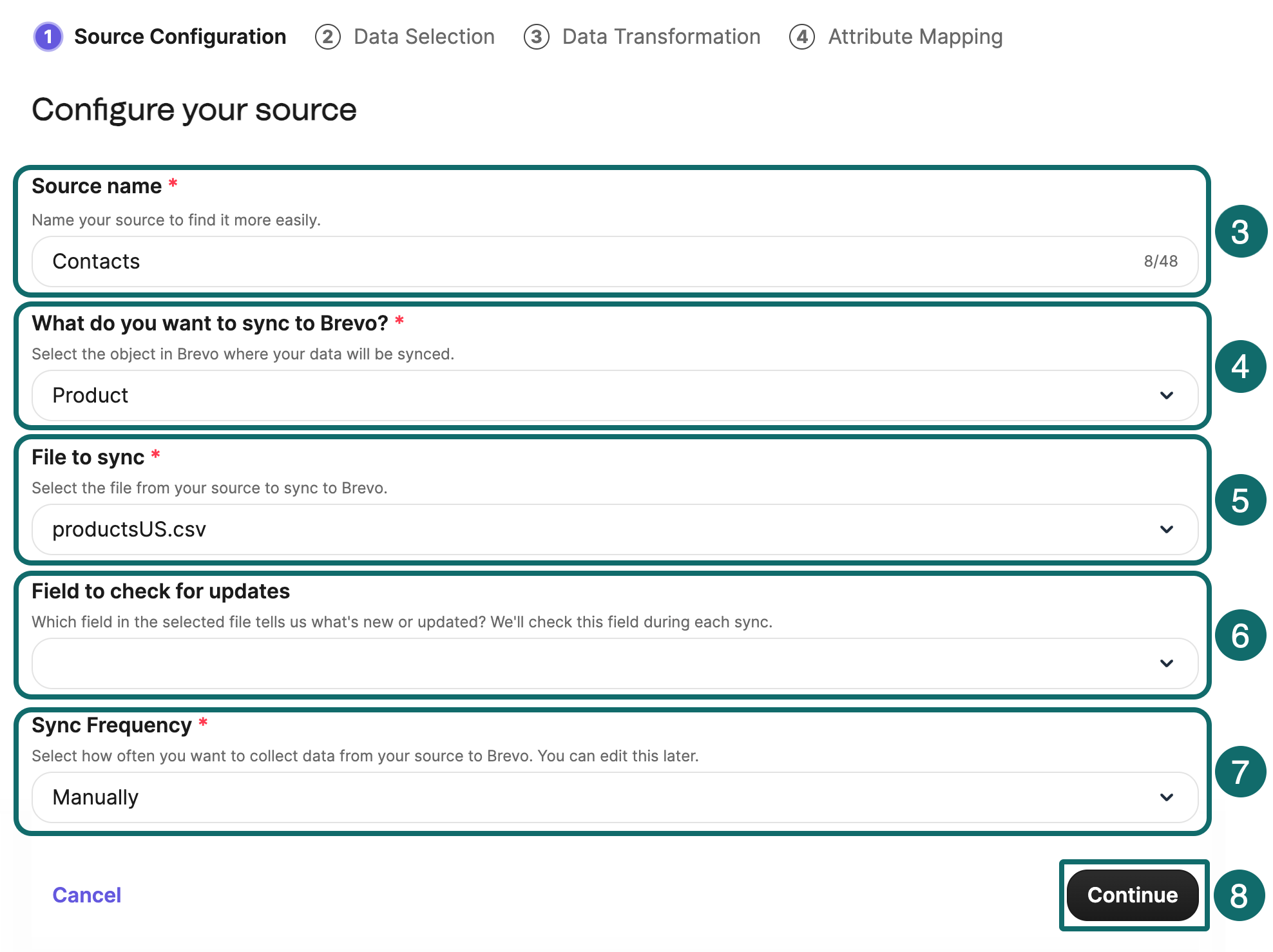This screenshot has width=1273, height=952.
Task: Click the teal annotation badge 4
Action: [1240, 367]
